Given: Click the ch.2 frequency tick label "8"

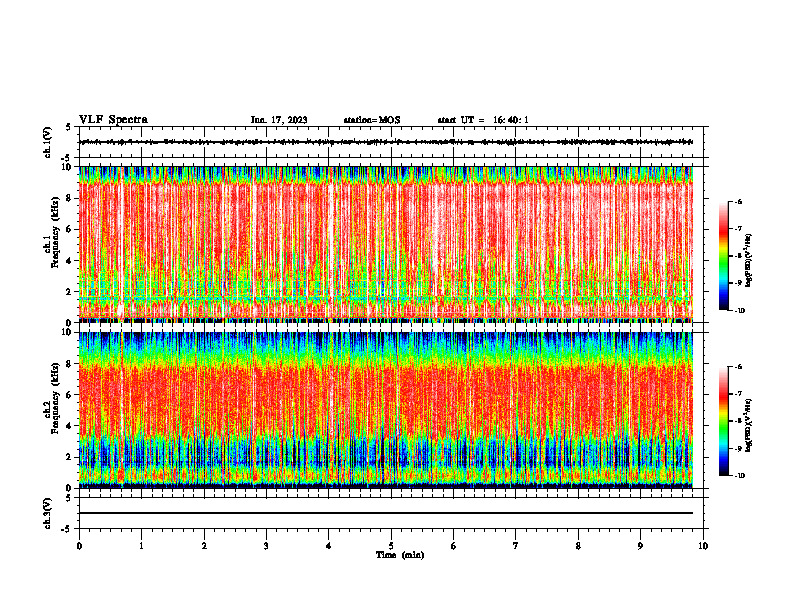Looking at the screenshot, I should pos(69,364).
